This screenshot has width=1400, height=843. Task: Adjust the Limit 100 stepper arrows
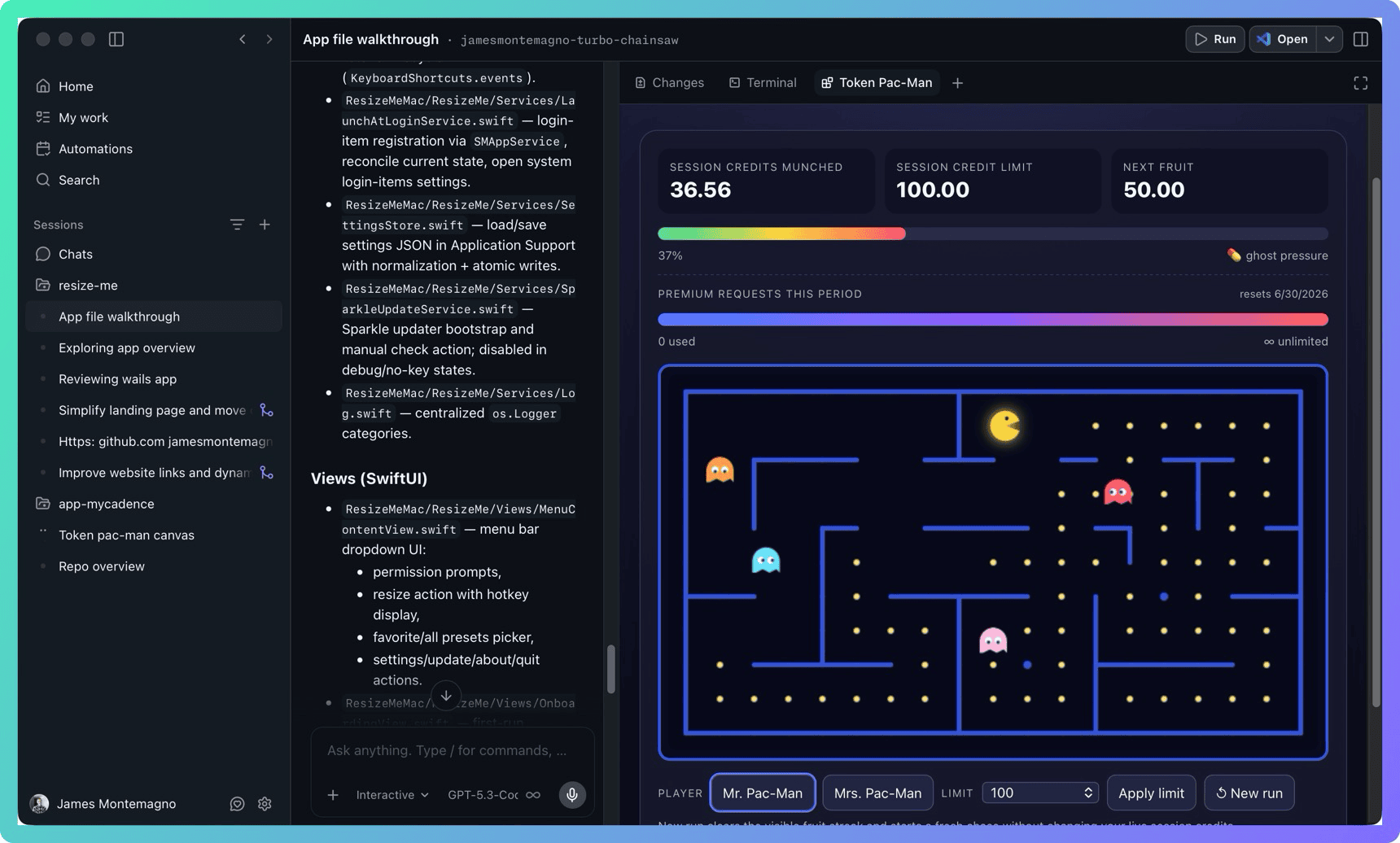(1088, 793)
